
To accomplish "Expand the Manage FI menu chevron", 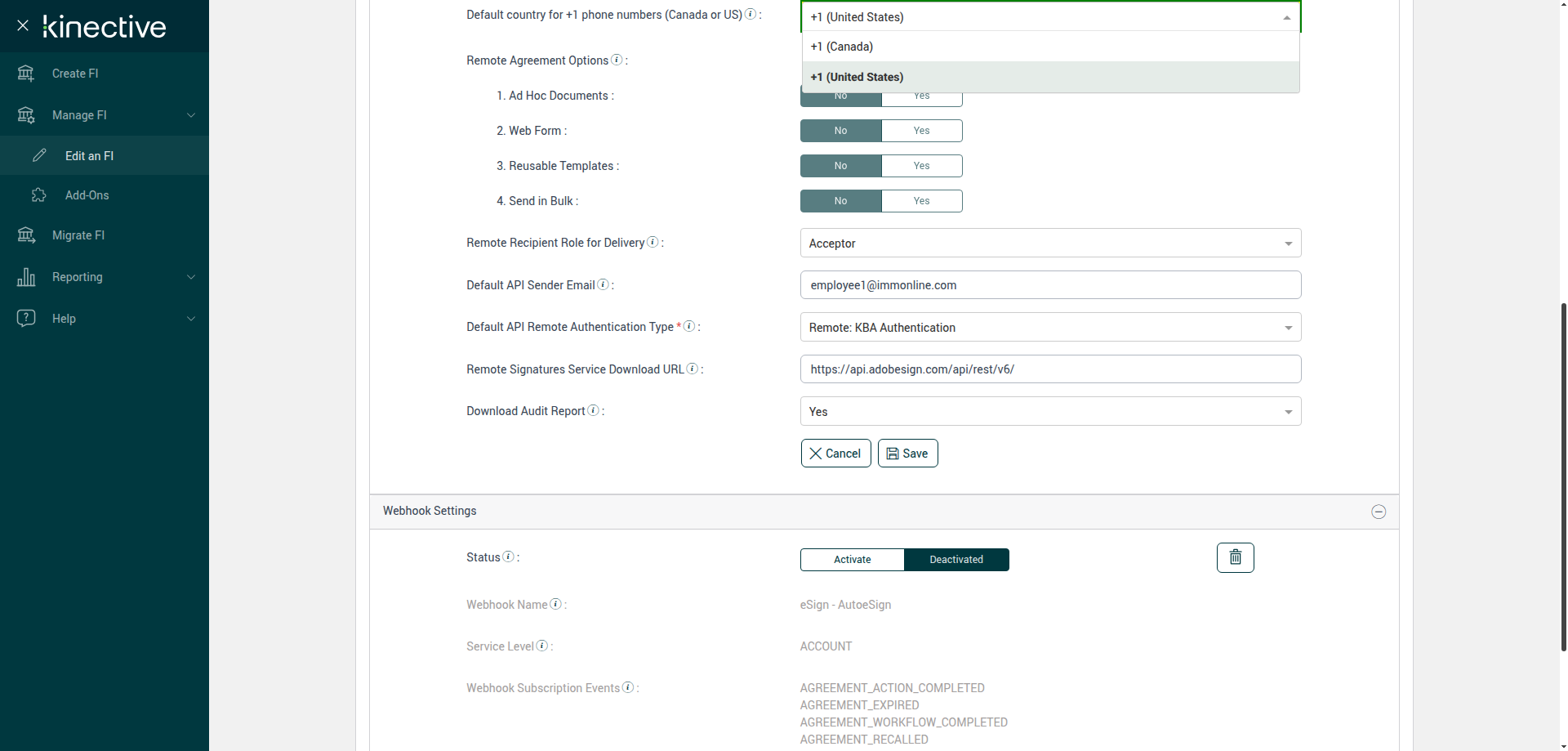I will point(191,115).
